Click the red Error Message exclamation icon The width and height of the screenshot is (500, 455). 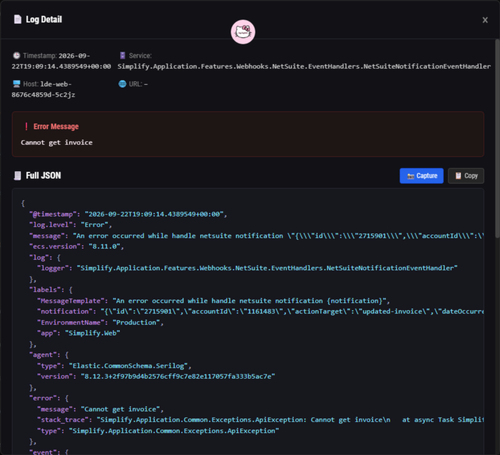pyautogui.click(x=26, y=126)
